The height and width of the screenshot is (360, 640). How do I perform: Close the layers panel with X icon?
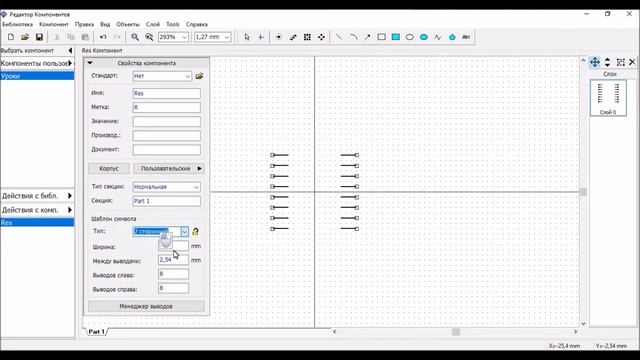[x=632, y=62]
